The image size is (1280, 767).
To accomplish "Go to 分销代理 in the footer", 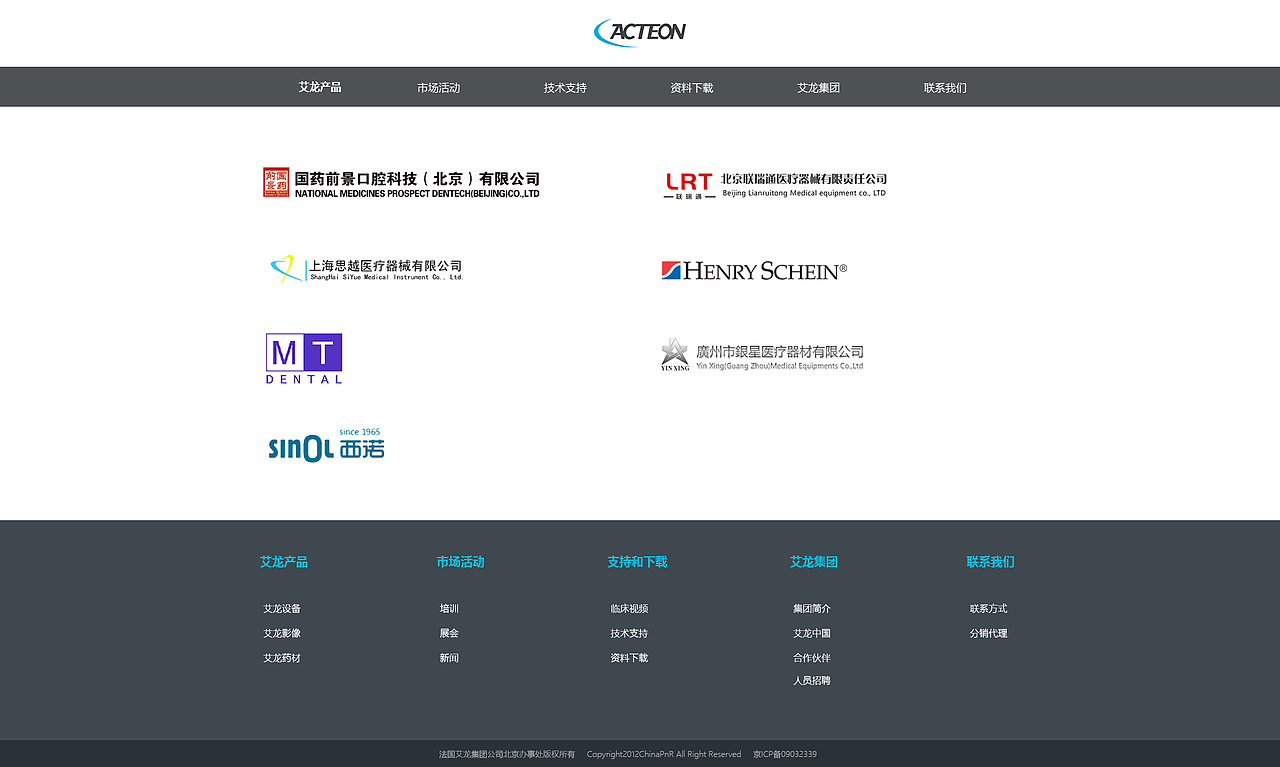I will pos(989,634).
